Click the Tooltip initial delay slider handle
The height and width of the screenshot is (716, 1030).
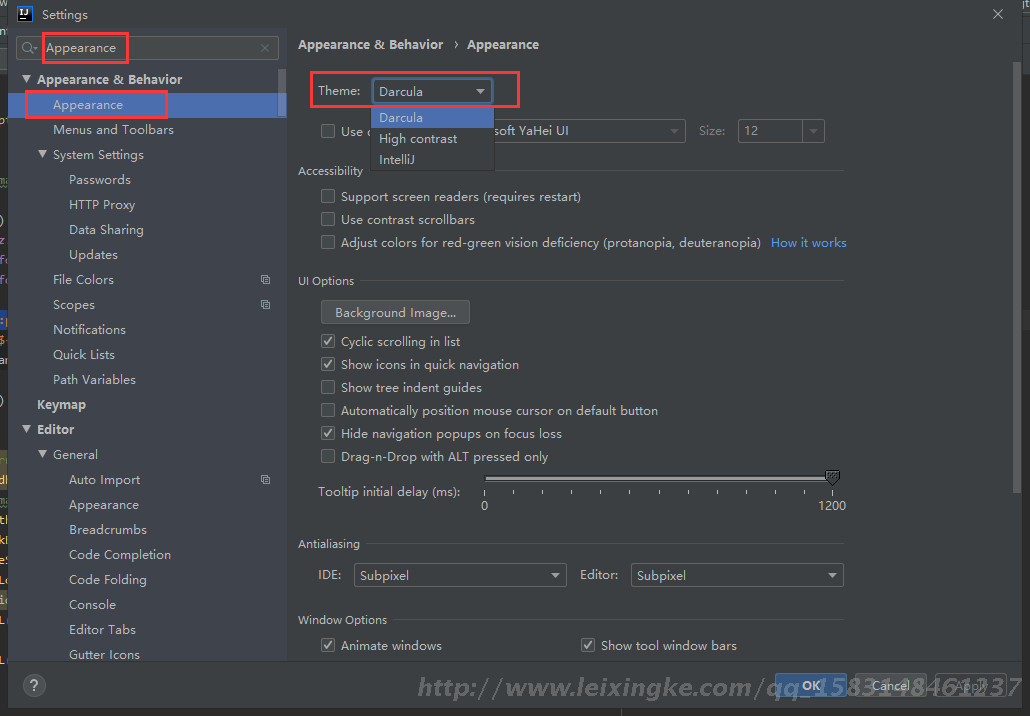pyautogui.click(x=832, y=478)
